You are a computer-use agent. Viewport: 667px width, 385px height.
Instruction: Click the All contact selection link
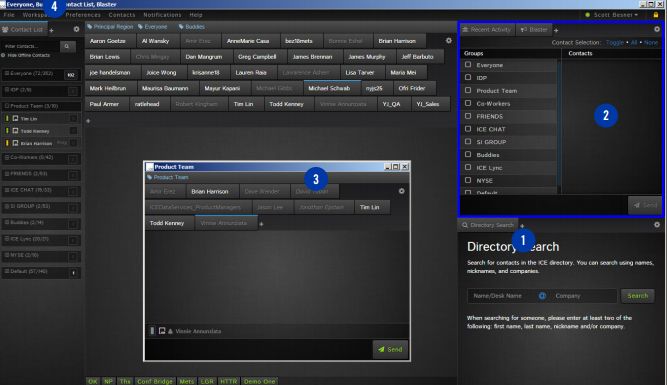point(634,43)
